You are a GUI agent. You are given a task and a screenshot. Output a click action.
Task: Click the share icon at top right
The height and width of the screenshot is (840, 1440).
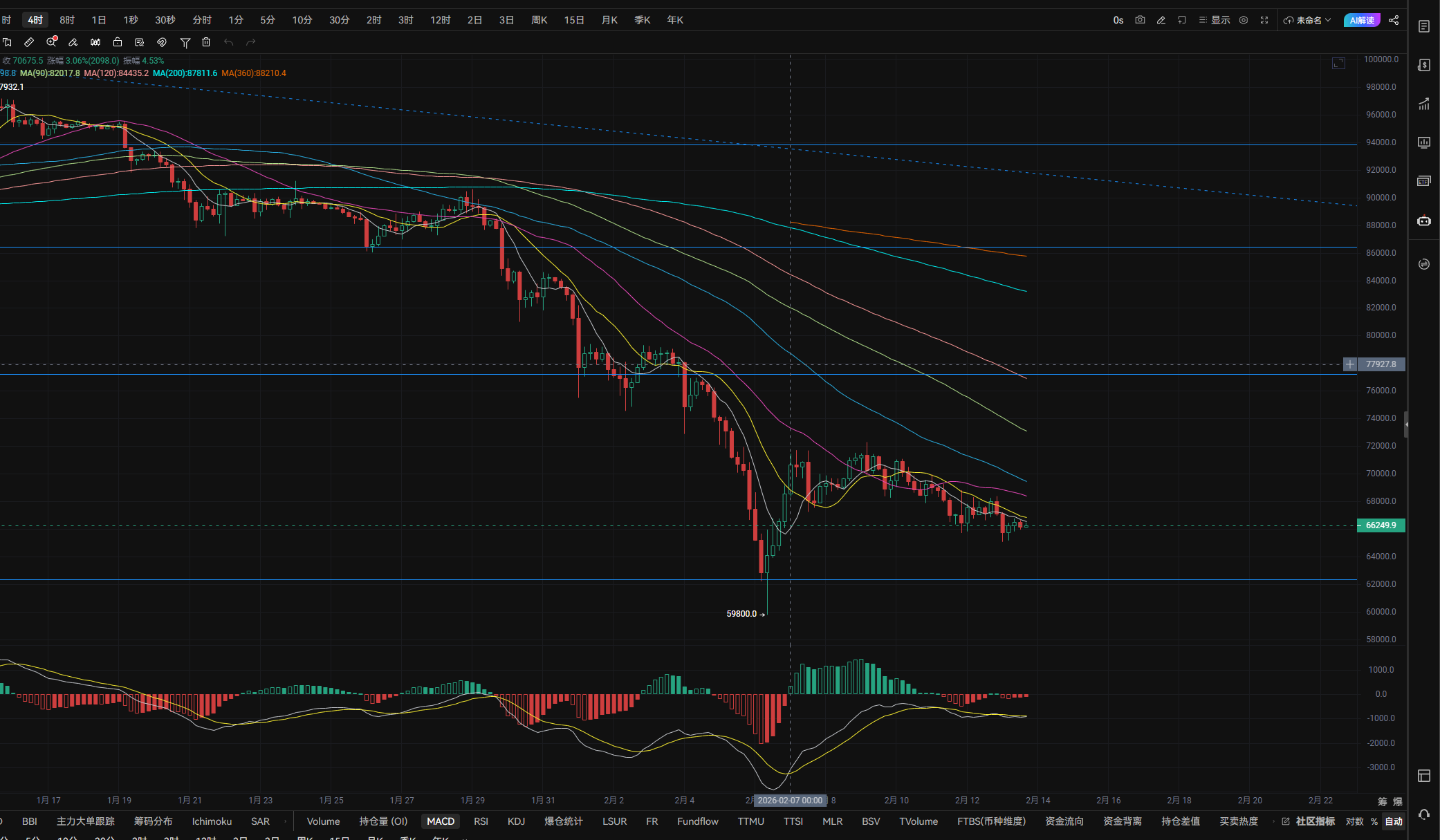pos(1394,20)
